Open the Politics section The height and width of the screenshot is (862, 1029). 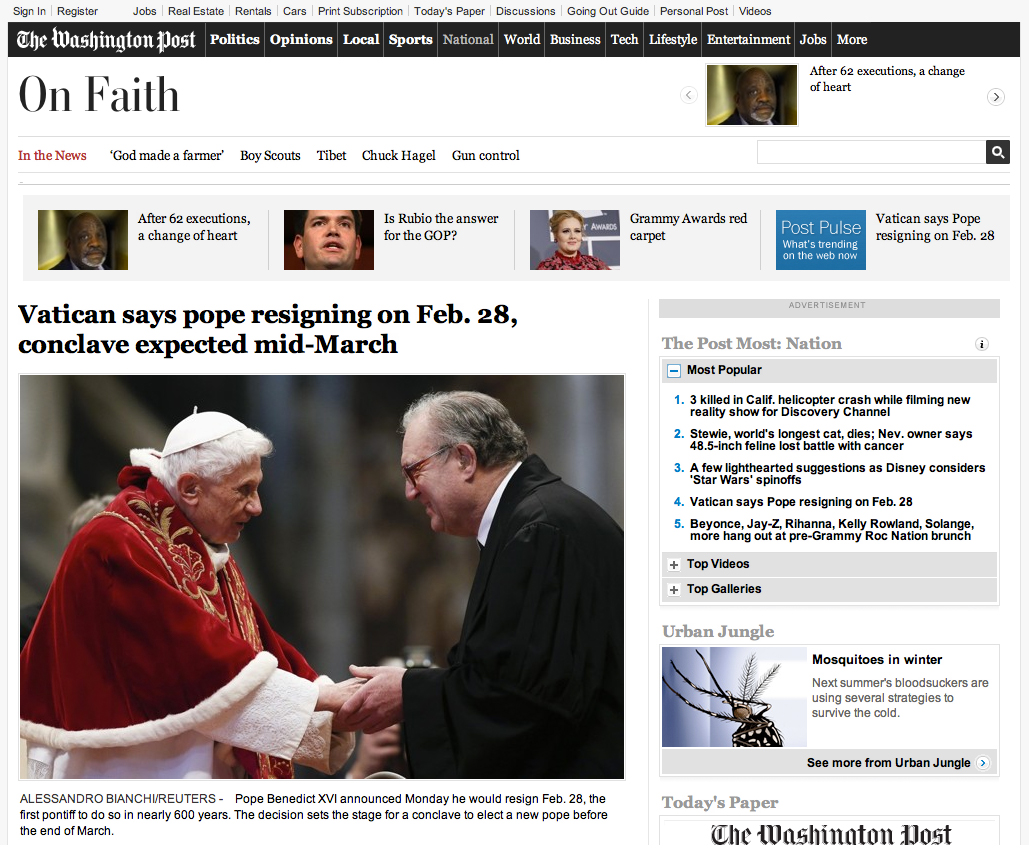[x=234, y=39]
